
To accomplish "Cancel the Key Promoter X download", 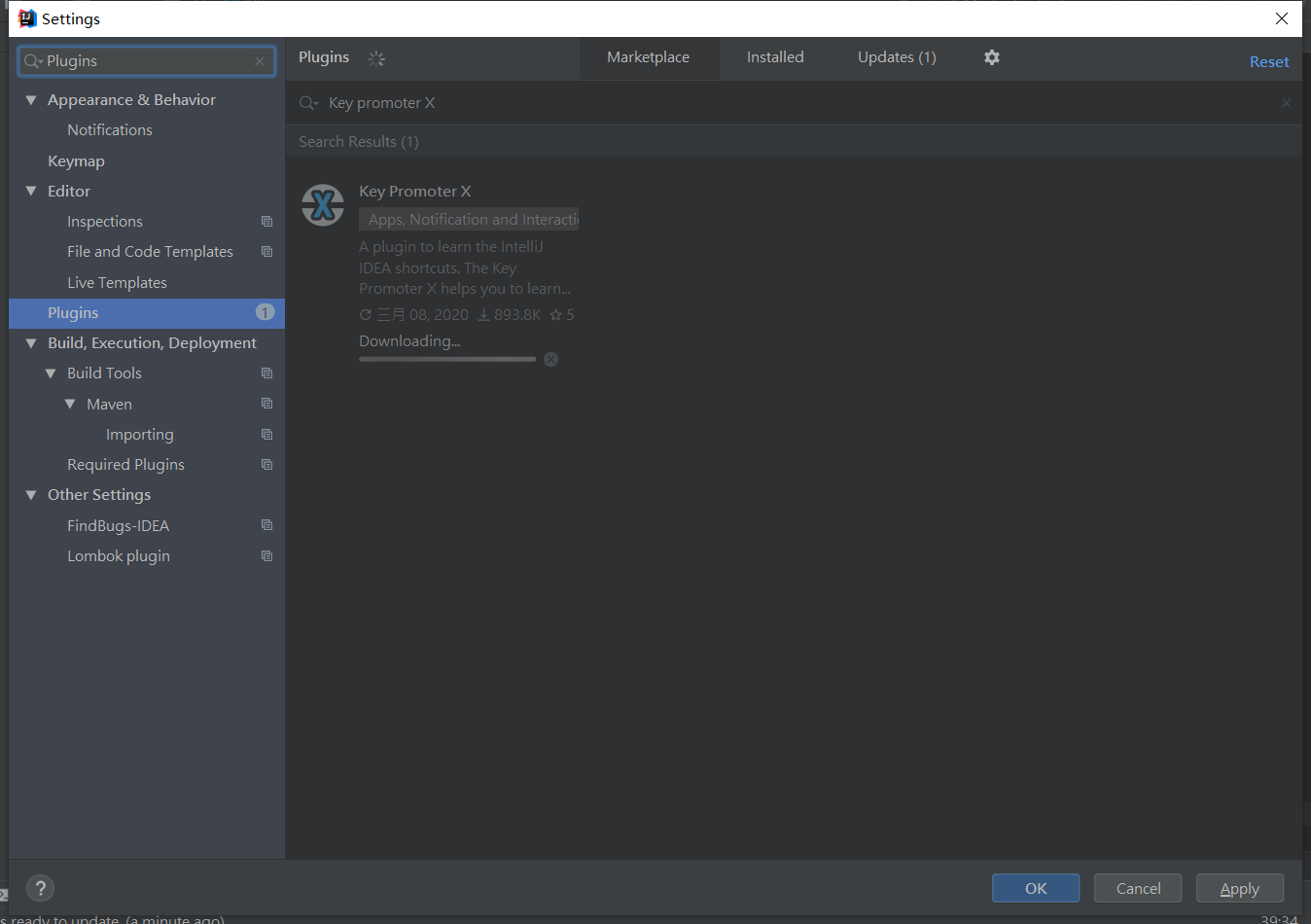I will 550,359.
